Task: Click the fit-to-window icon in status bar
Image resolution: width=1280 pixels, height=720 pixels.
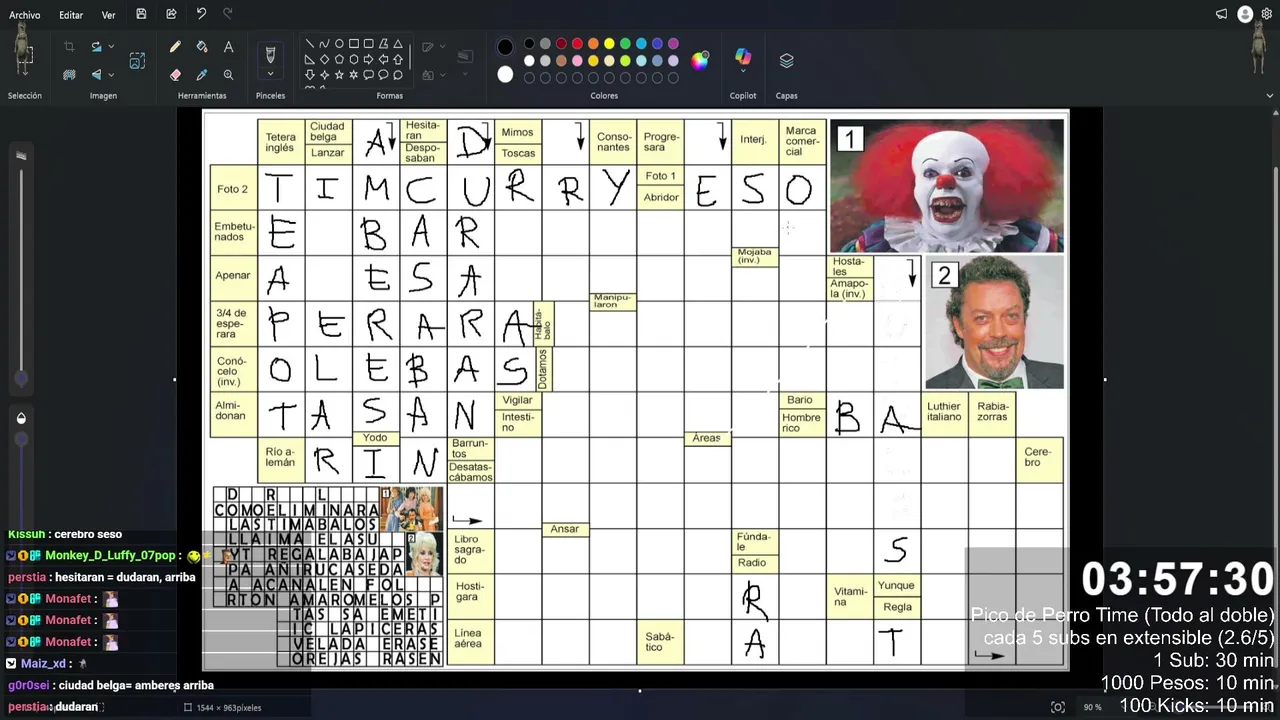Action: click(x=1058, y=707)
